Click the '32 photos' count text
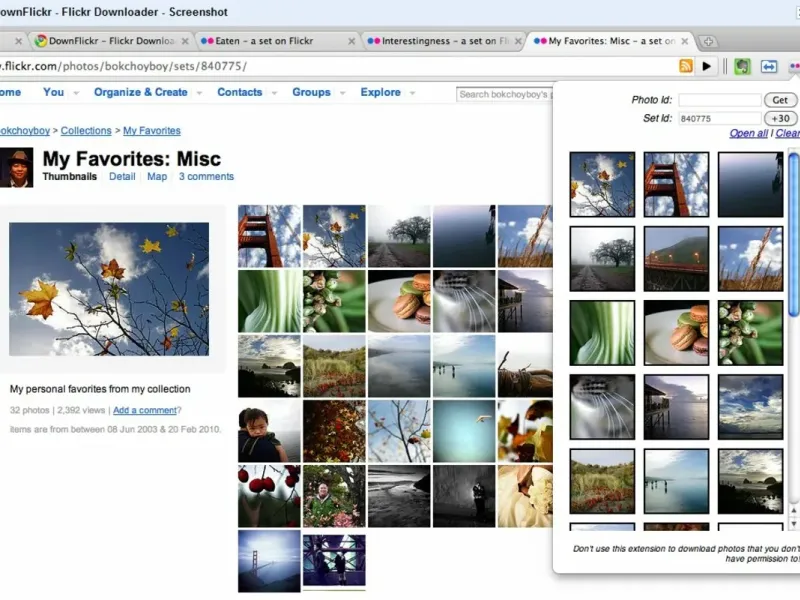 (x=30, y=410)
